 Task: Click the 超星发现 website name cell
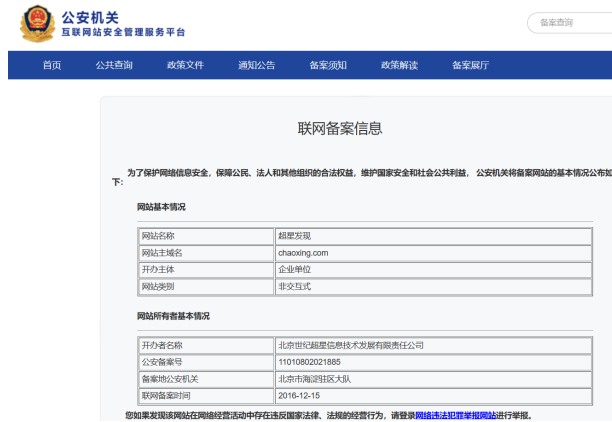295,236
